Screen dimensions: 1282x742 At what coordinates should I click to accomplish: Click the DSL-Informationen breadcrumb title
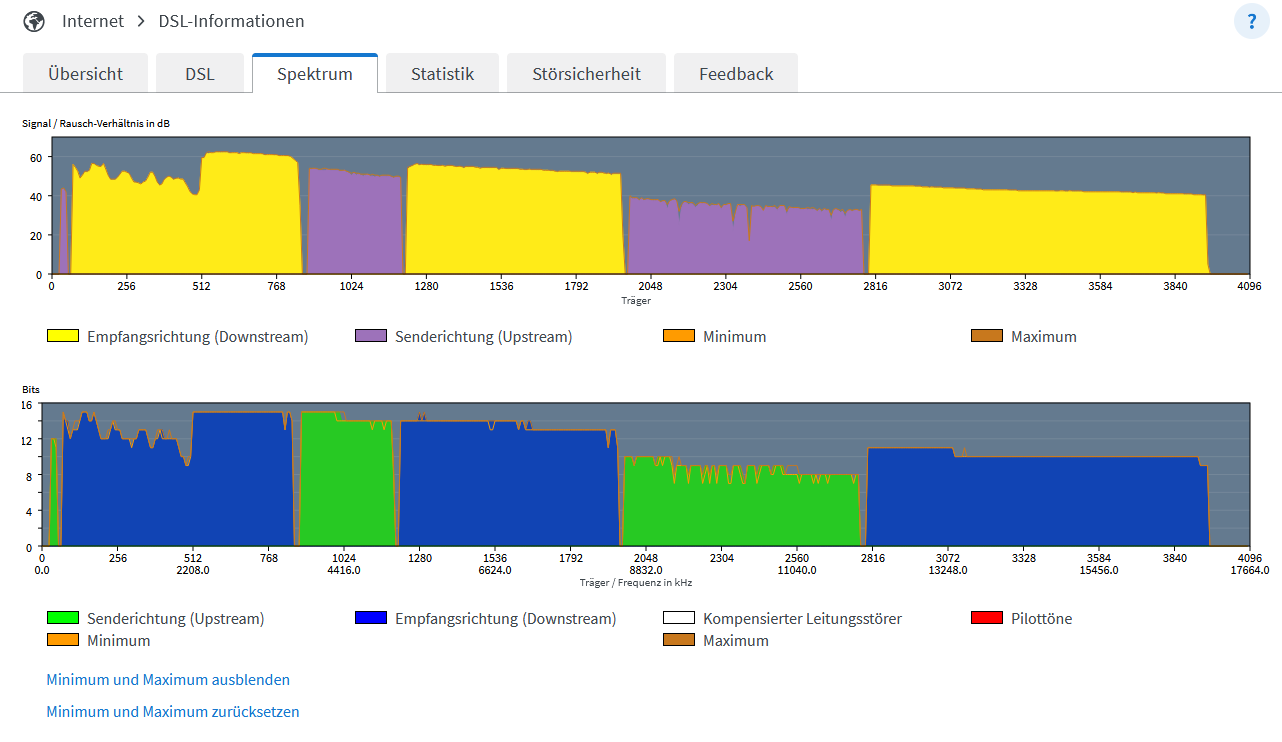click(x=231, y=21)
